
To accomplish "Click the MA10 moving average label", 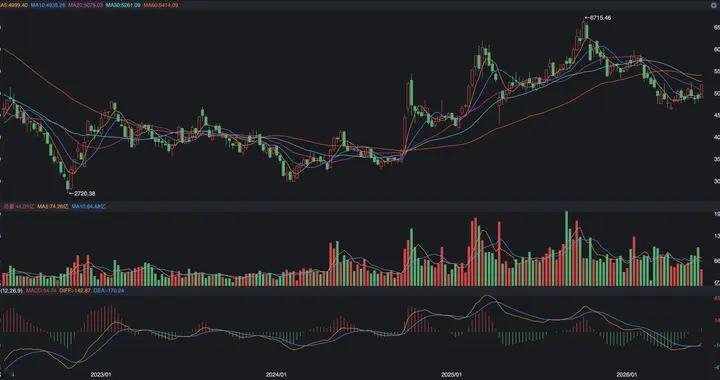I will 48,5.
